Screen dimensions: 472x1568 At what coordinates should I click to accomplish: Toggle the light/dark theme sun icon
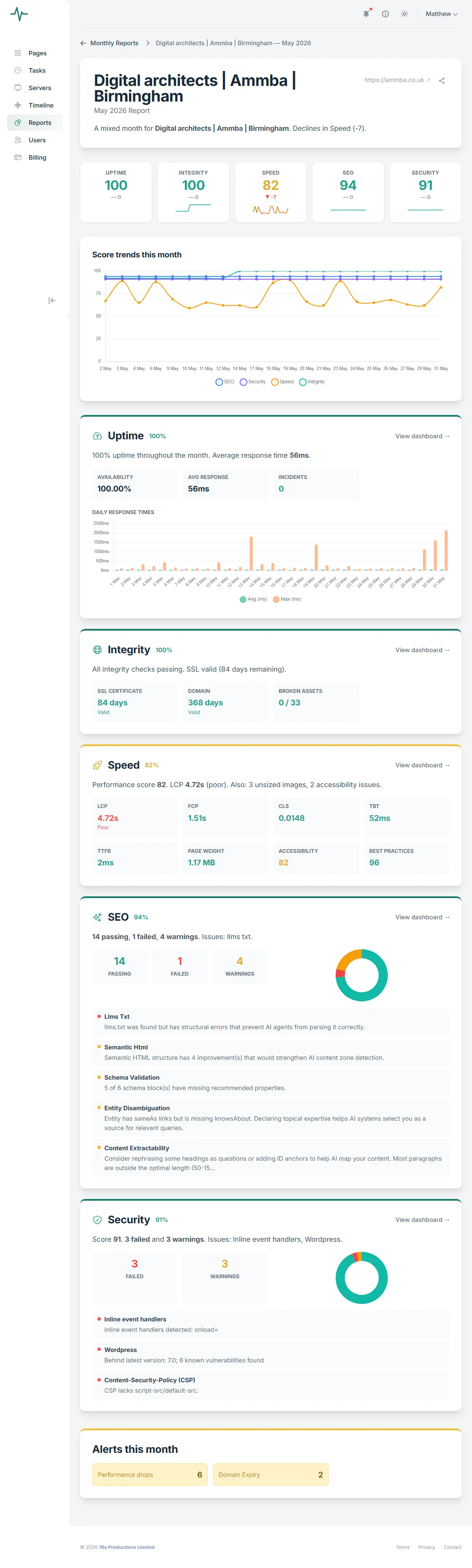(405, 14)
